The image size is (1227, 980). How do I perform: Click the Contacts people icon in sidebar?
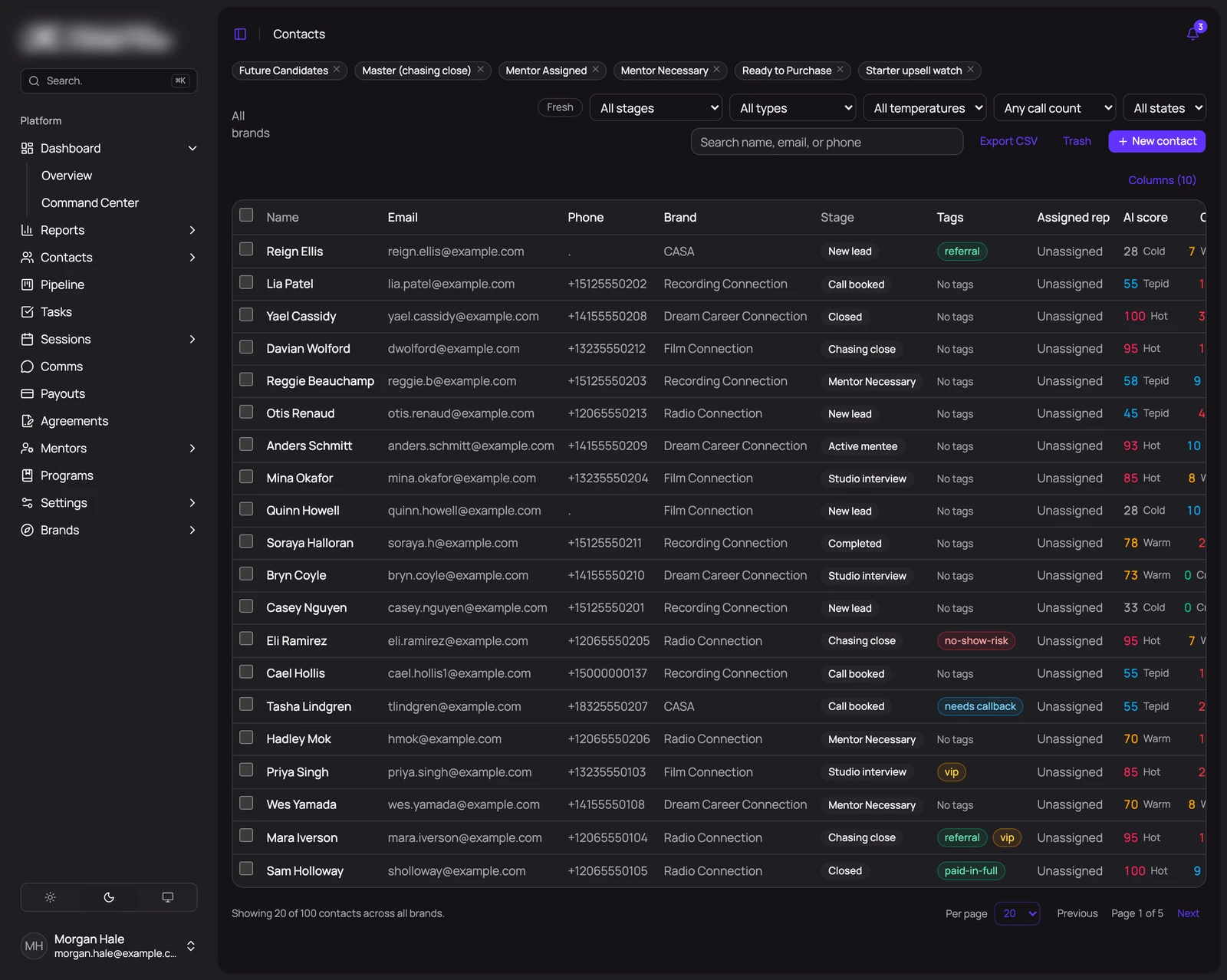coord(28,258)
